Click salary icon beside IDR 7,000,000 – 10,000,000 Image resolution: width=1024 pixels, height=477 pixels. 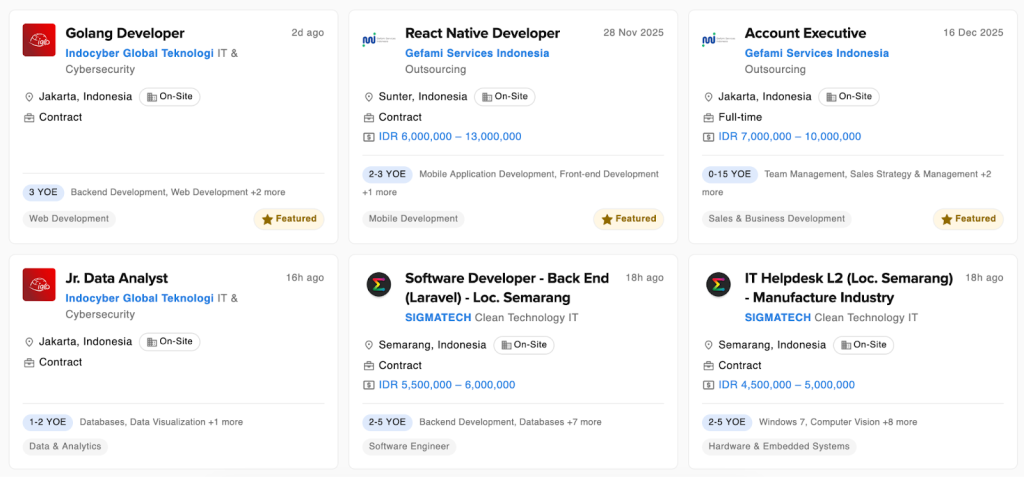tap(708, 137)
